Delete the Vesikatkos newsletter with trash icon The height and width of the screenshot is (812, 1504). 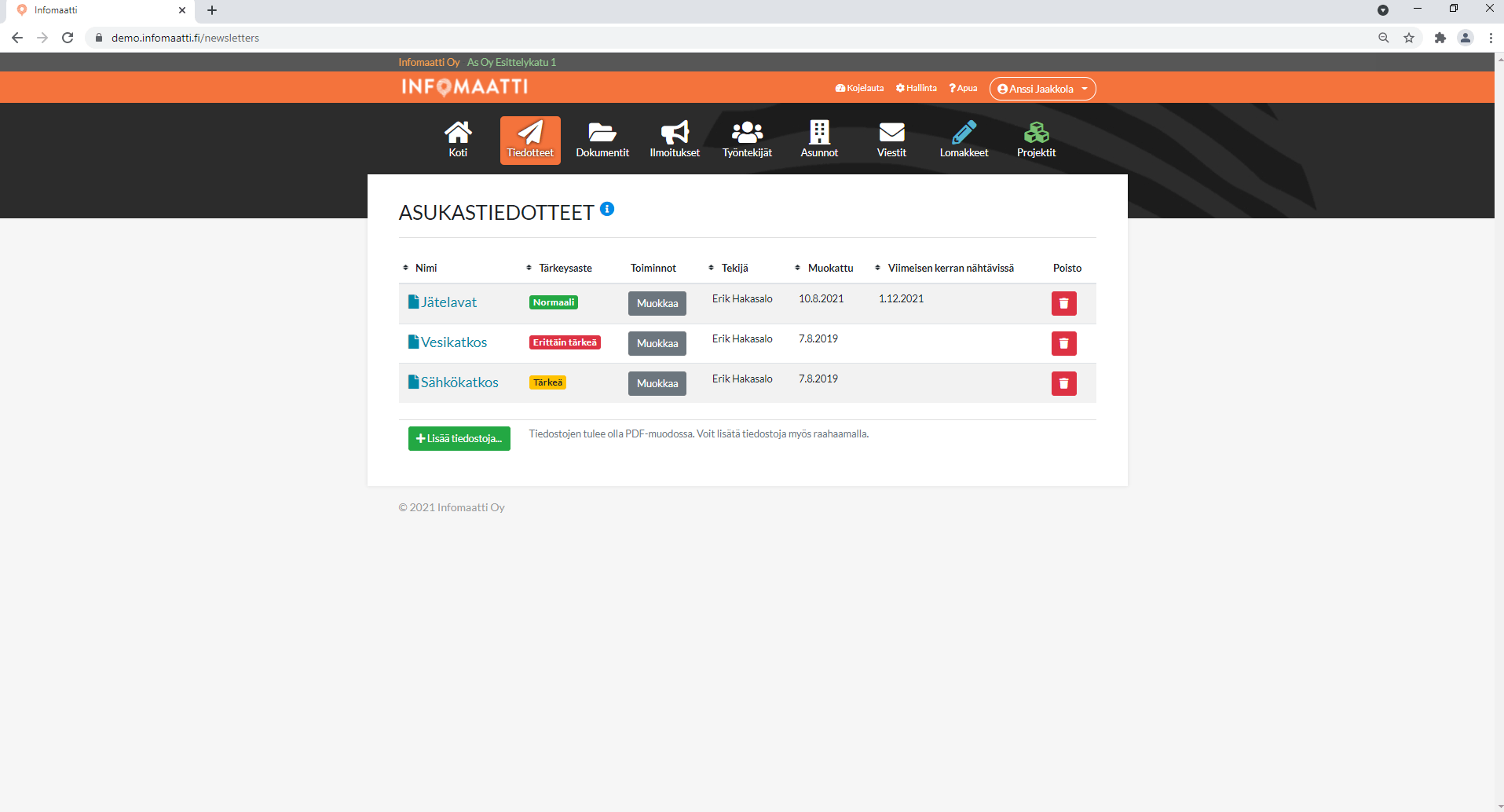(1064, 343)
